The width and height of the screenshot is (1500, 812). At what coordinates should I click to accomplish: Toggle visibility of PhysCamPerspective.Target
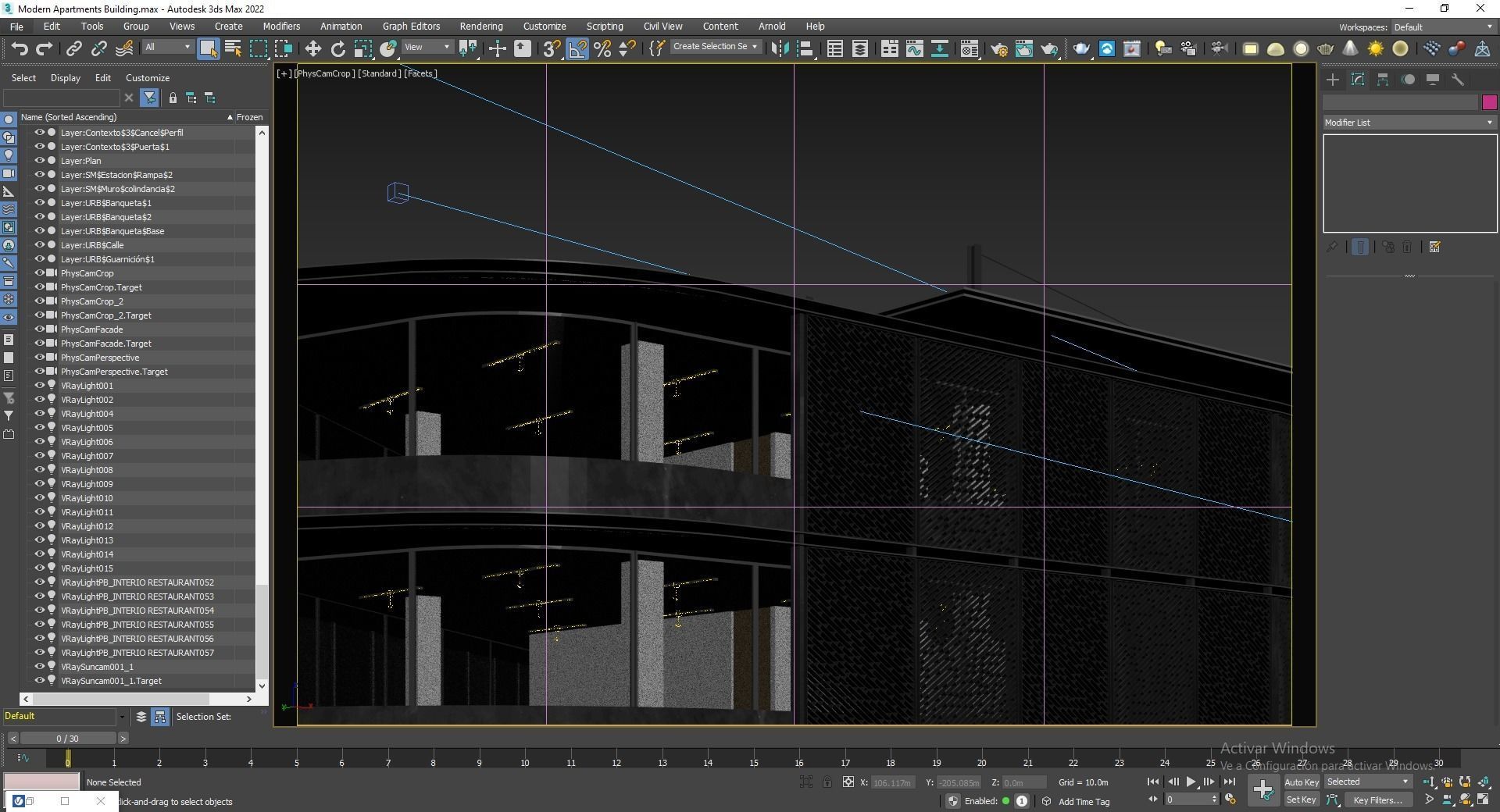click(39, 372)
